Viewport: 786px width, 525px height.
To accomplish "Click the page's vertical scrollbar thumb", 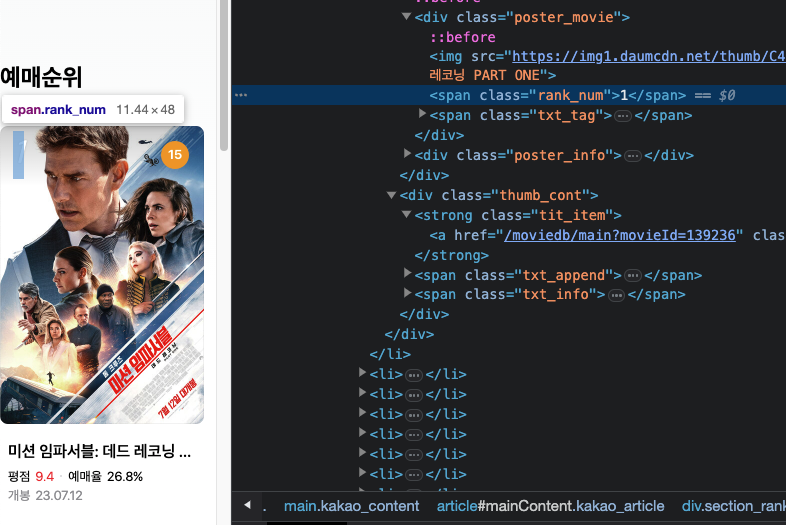I will pyautogui.click(x=224, y=75).
